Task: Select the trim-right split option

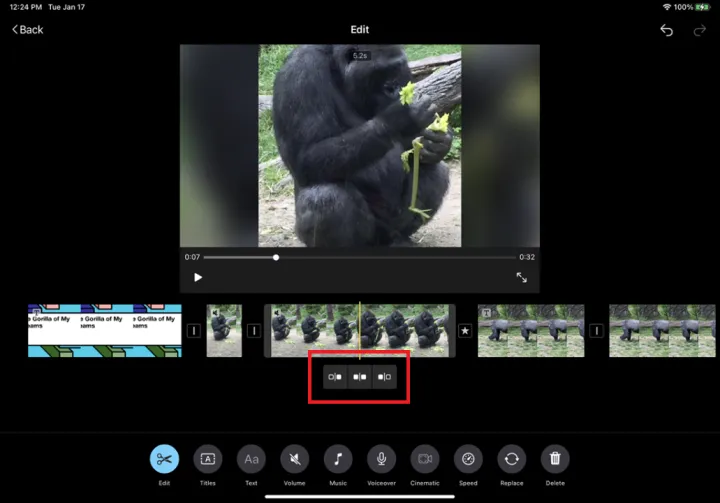Action: 384,377
